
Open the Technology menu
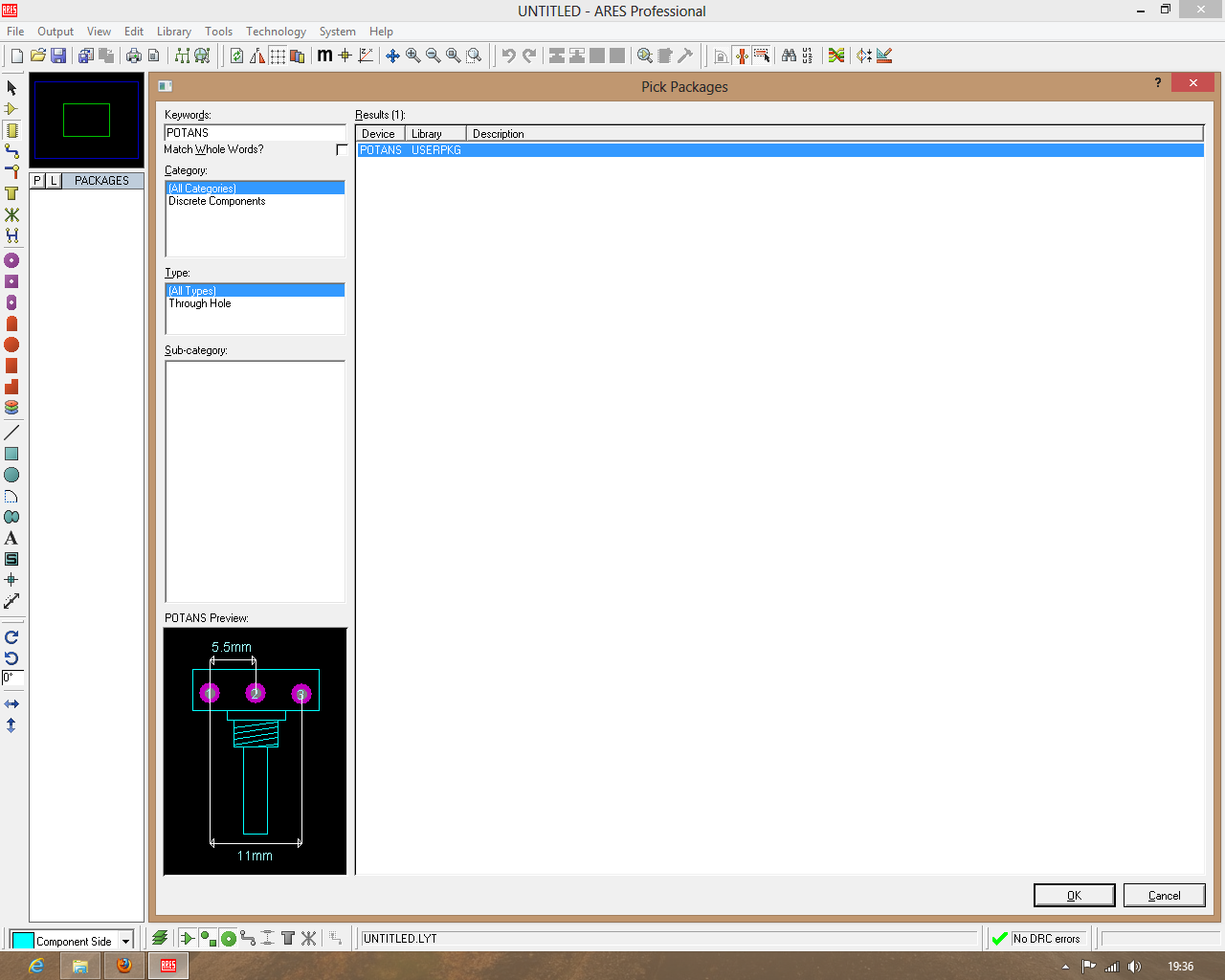point(276,32)
